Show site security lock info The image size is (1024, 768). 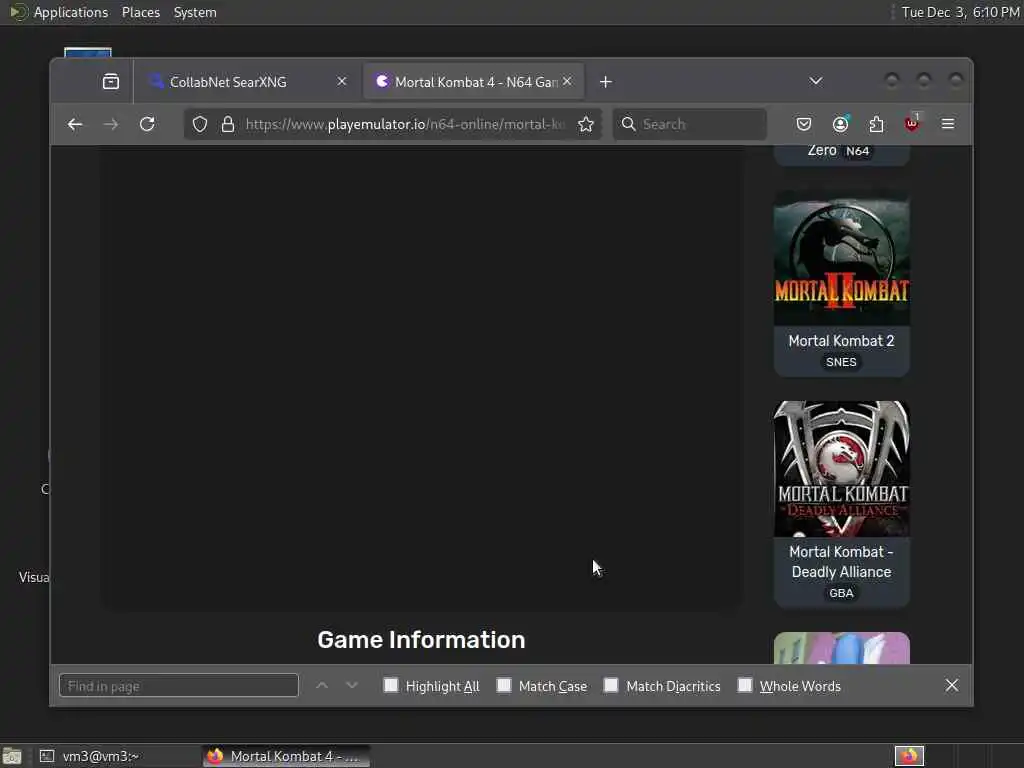point(227,124)
